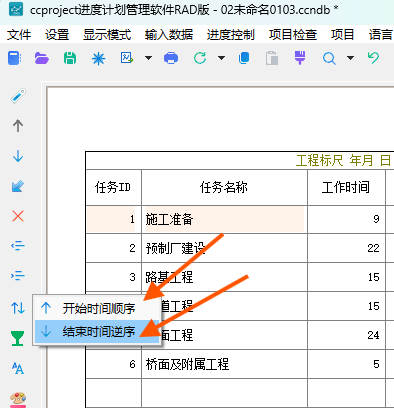Choose 结束时间逆序 from sort popup
Viewport: 394px width, 408px height.
[x=97, y=331]
